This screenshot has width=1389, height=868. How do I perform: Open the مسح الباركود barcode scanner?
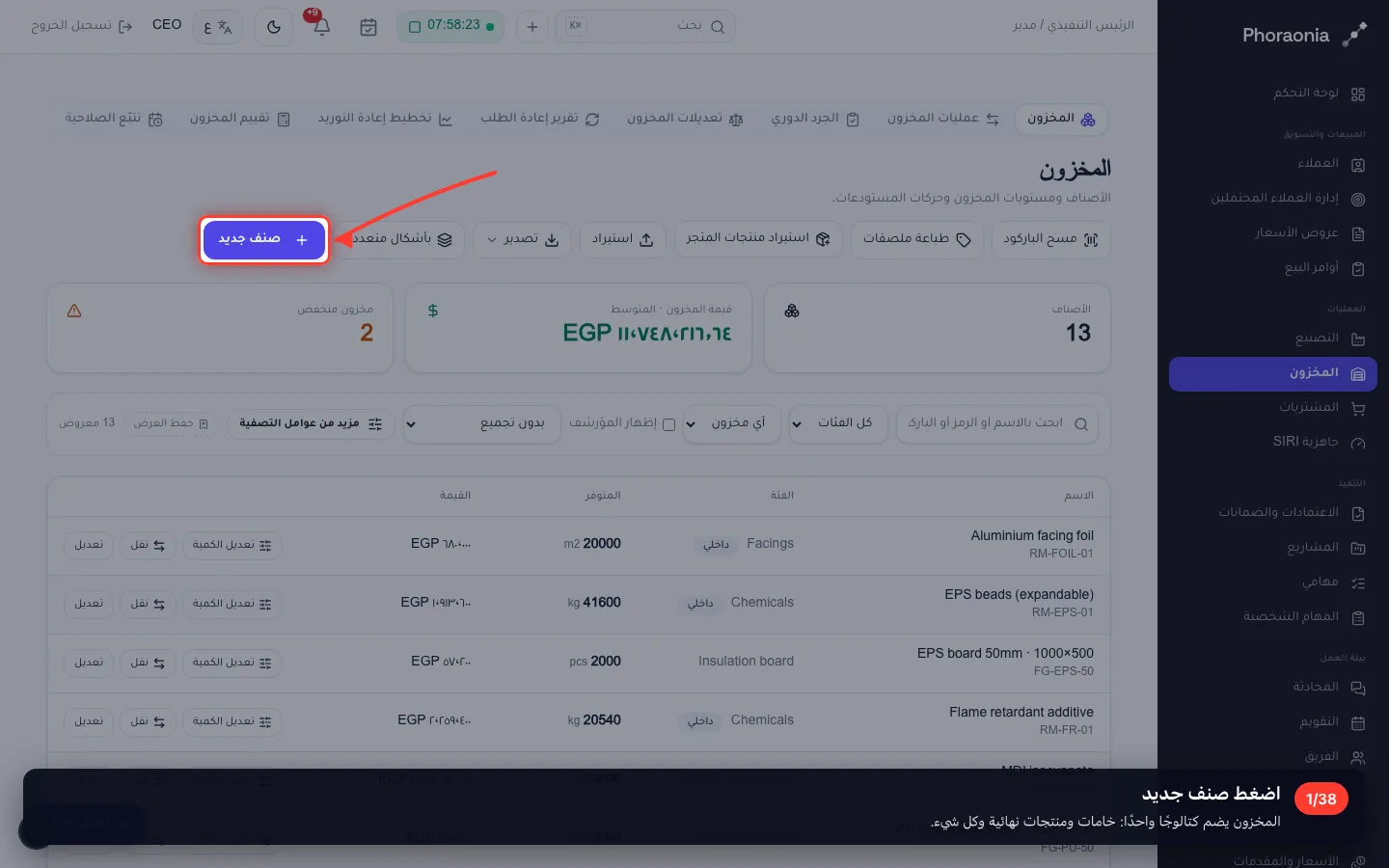tap(1050, 239)
